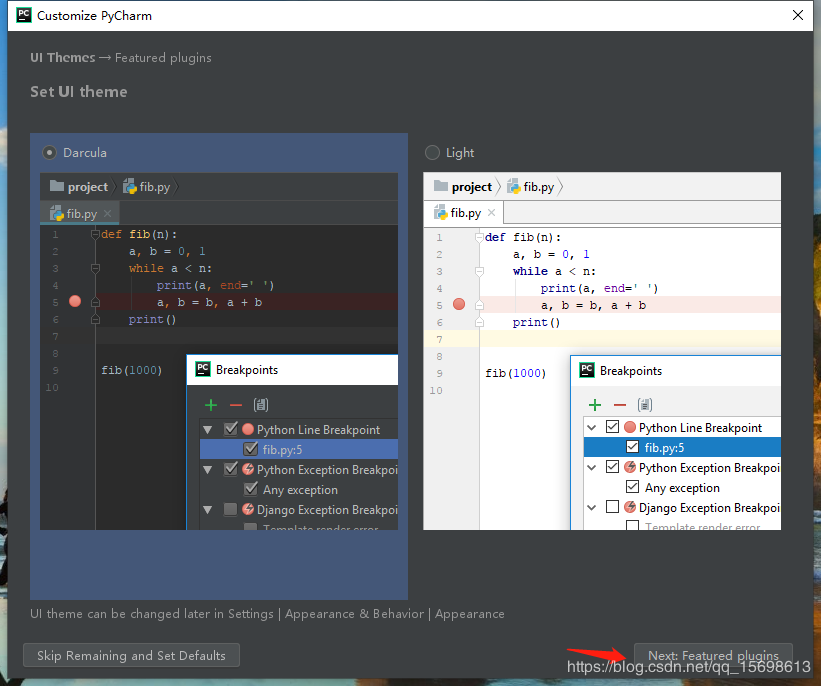Uncheck Python Line Breakpoint checkbox in Darcula preview
This screenshot has width=821, height=686.
coord(230,429)
